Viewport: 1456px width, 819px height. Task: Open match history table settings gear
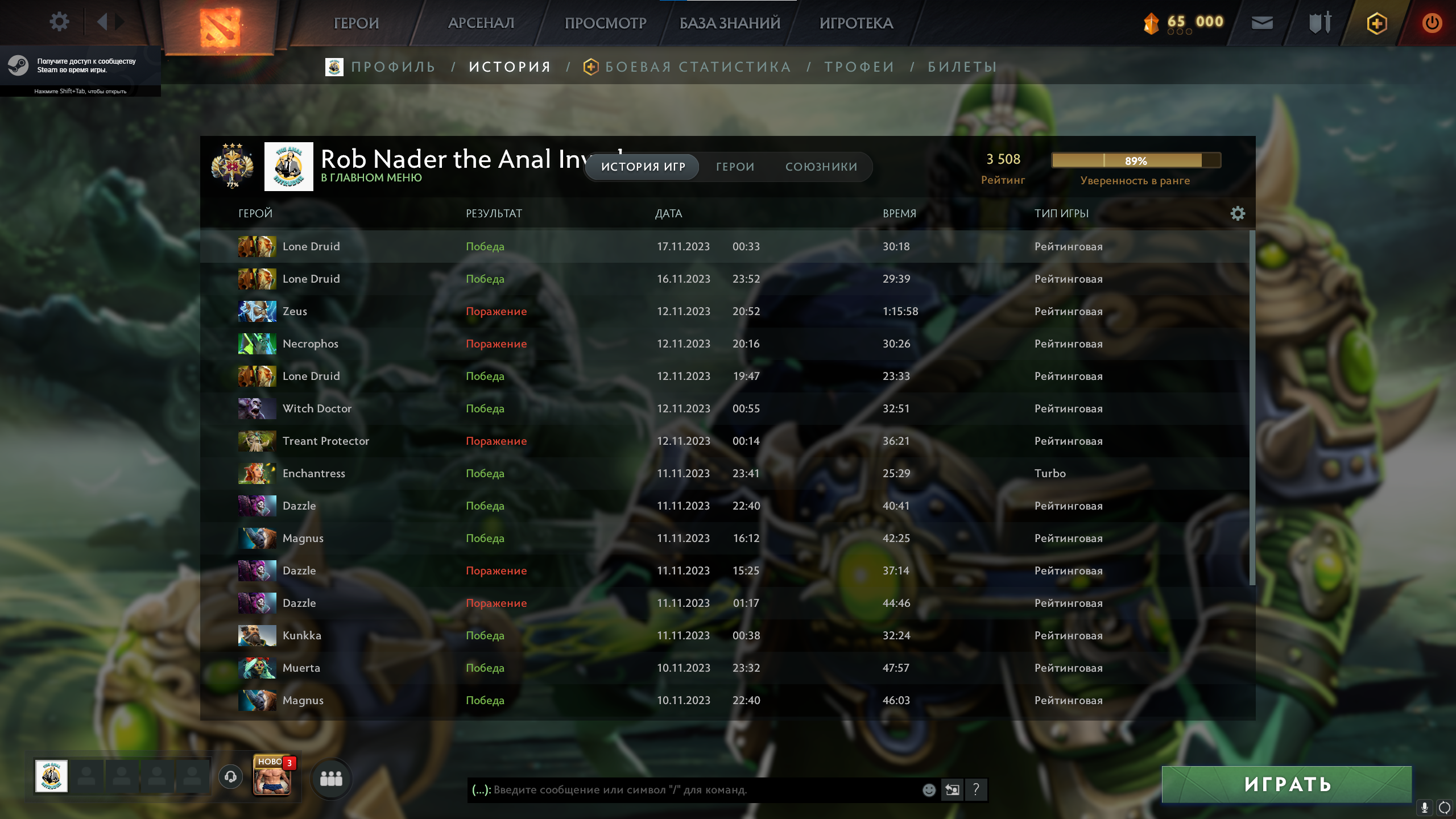pyautogui.click(x=1238, y=213)
